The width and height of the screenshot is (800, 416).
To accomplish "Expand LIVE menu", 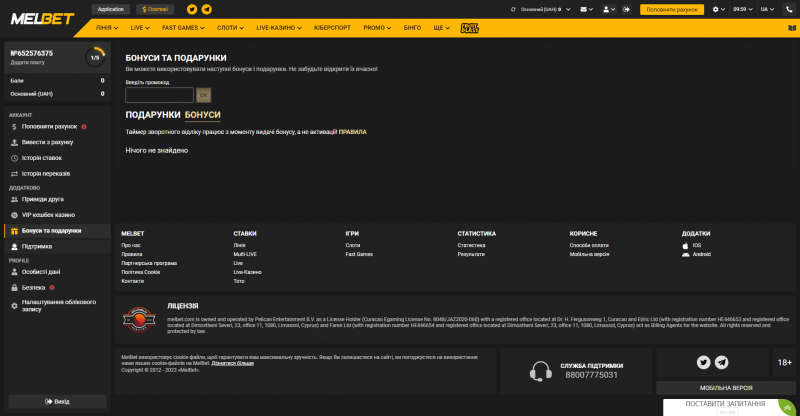I will [140, 28].
